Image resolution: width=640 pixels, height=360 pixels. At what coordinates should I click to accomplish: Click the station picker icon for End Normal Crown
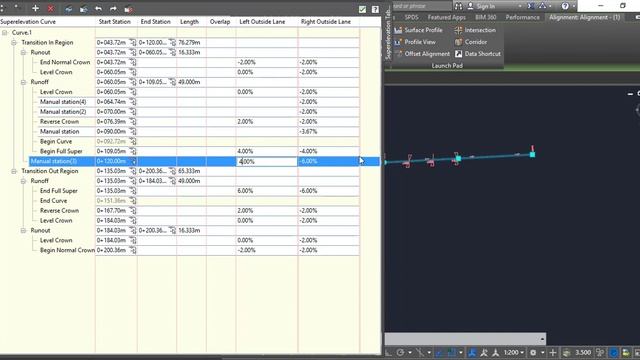133,62
